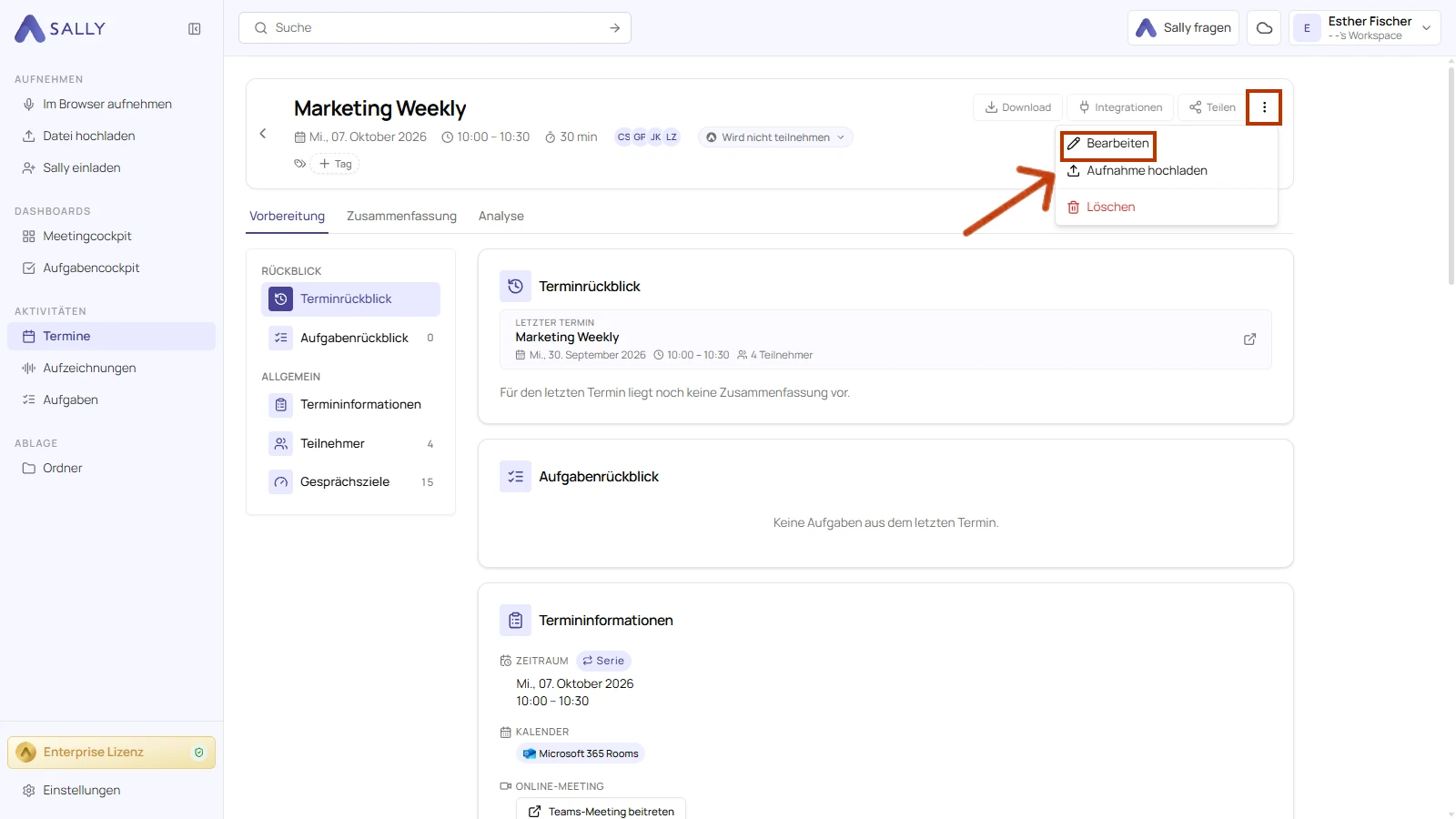This screenshot has height=819, width=1456.
Task: Open last Marketing Weekly via external link icon
Action: (1249, 339)
